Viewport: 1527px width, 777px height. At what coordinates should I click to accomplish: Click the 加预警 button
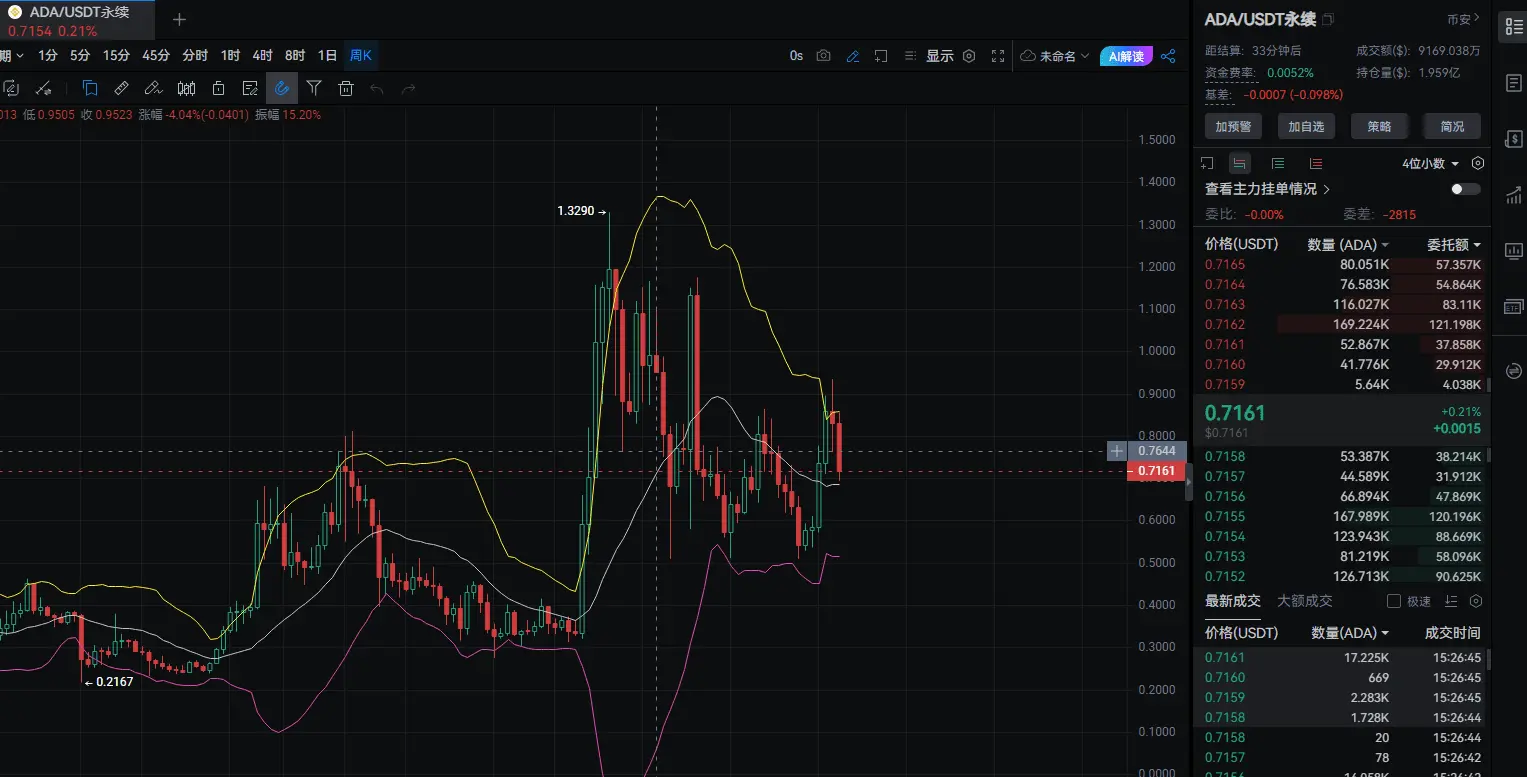coord(1234,127)
